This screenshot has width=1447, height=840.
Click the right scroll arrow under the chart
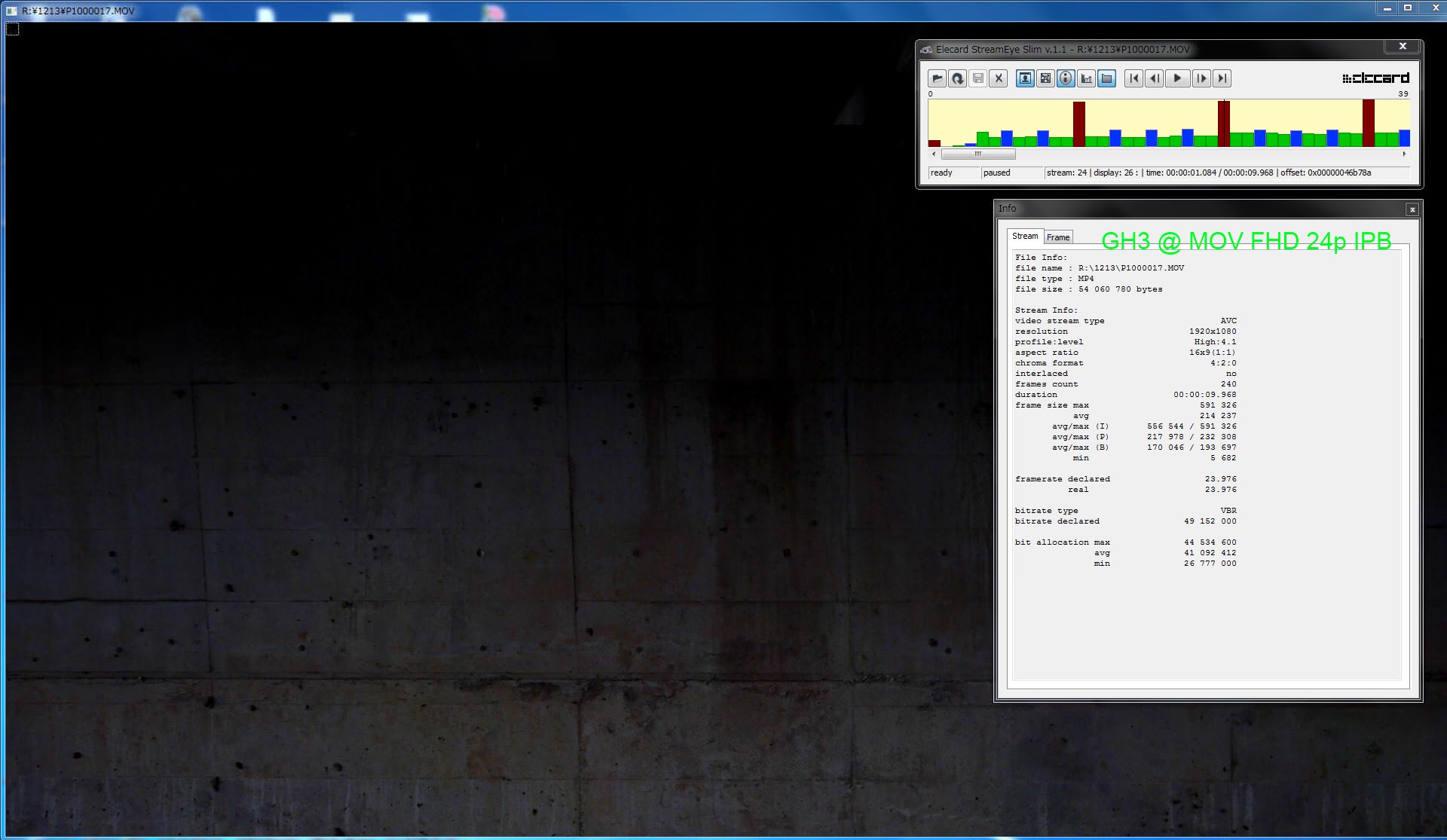1404,154
